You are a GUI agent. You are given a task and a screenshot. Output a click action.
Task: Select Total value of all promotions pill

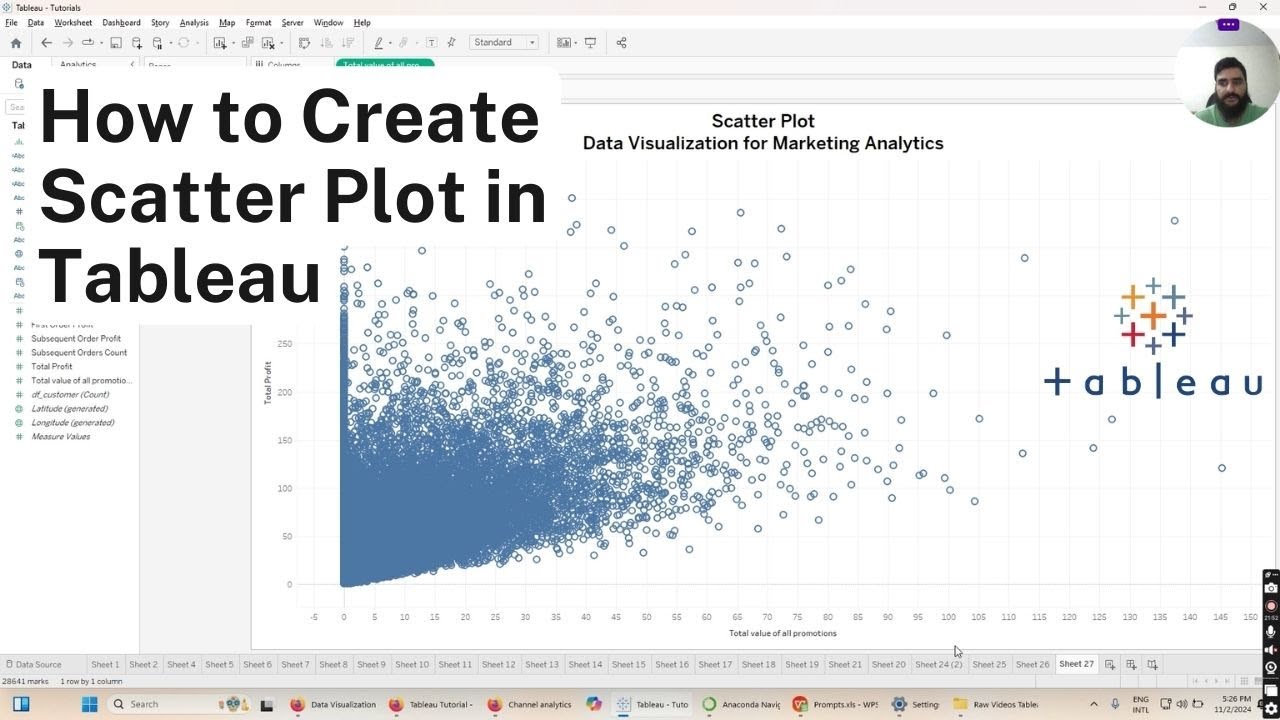tap(385, 64)
